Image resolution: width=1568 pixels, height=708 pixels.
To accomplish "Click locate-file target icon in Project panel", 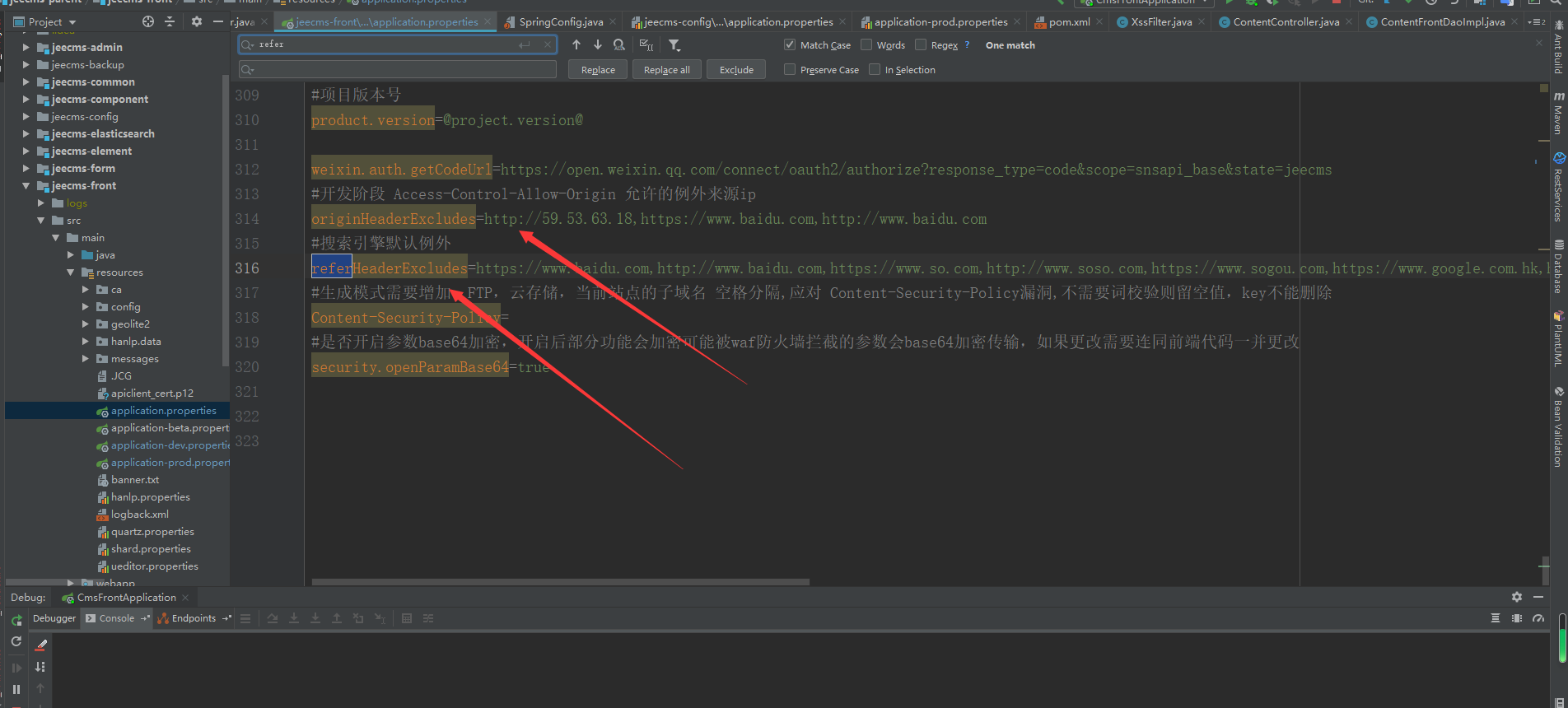I will (x=148, y=22).
